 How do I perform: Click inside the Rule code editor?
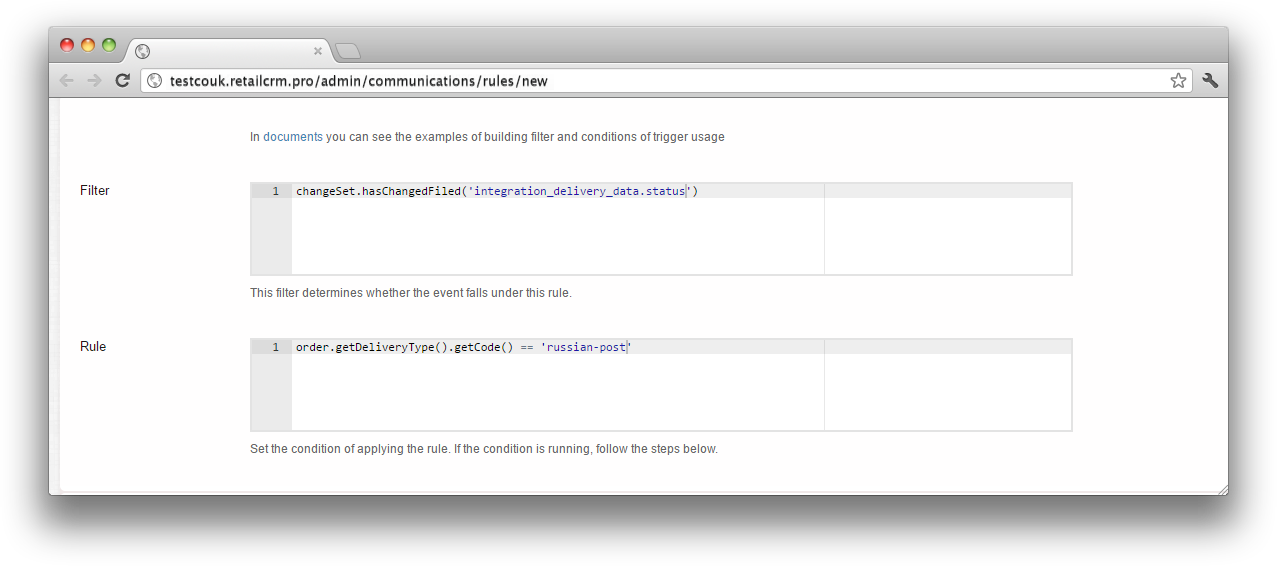[661, 385]
